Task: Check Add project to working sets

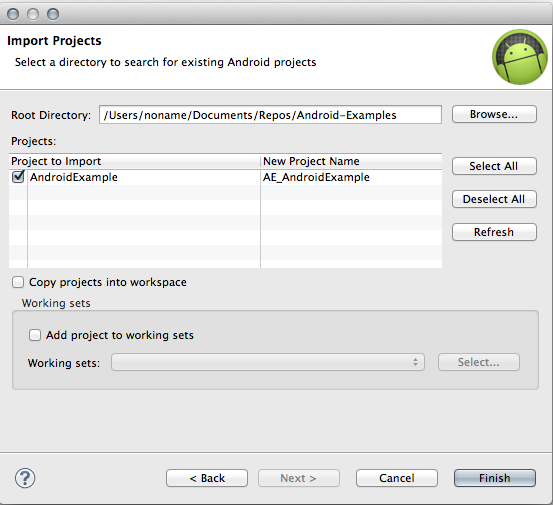Action: (x=35, y=335)
